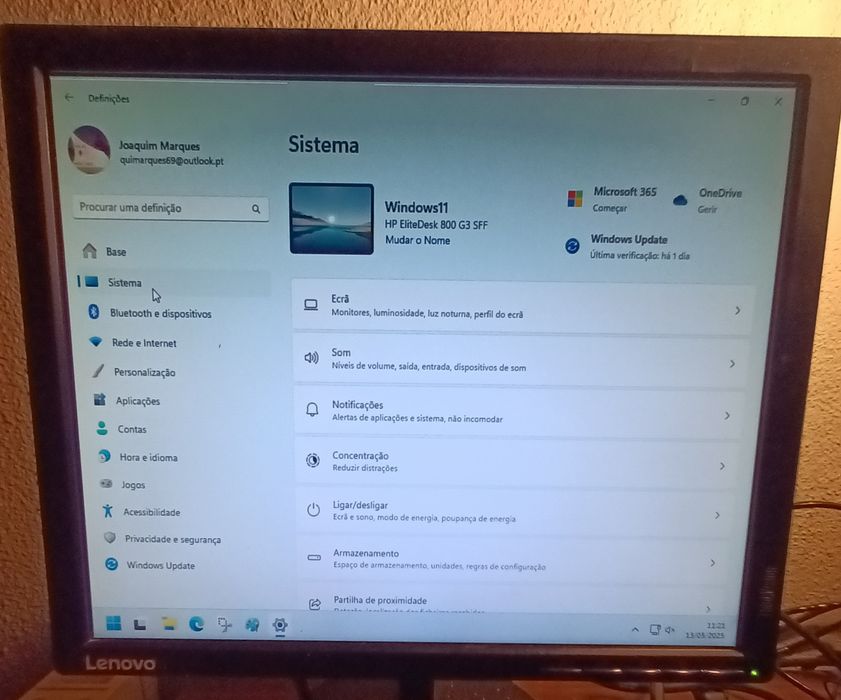Screen dimensions: 841x700
Task: Click the volume icon in system tray
Action: pyautogui.click(x=670, y=630)
